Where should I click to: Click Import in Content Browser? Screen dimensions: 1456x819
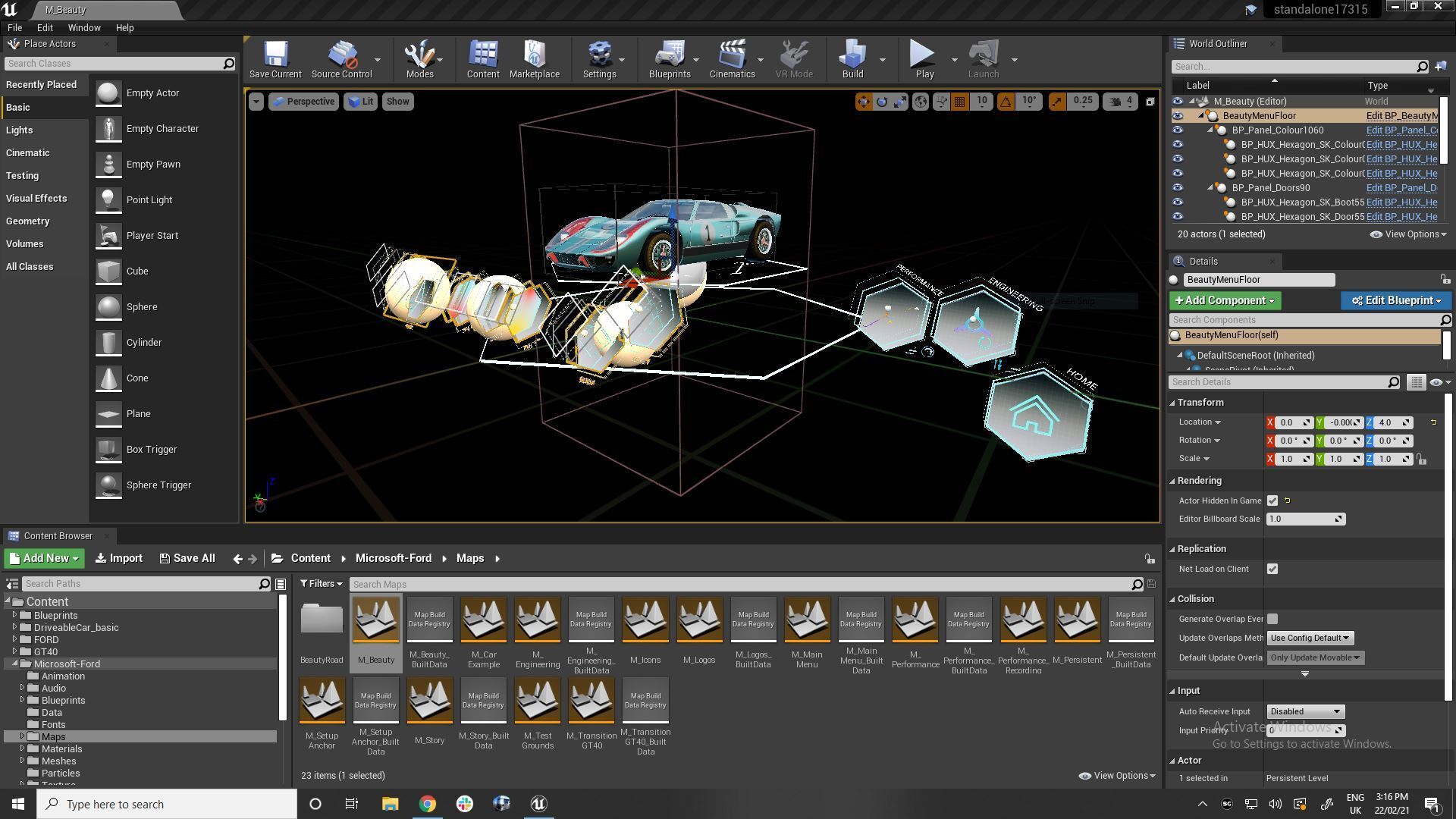click(119, 559)
